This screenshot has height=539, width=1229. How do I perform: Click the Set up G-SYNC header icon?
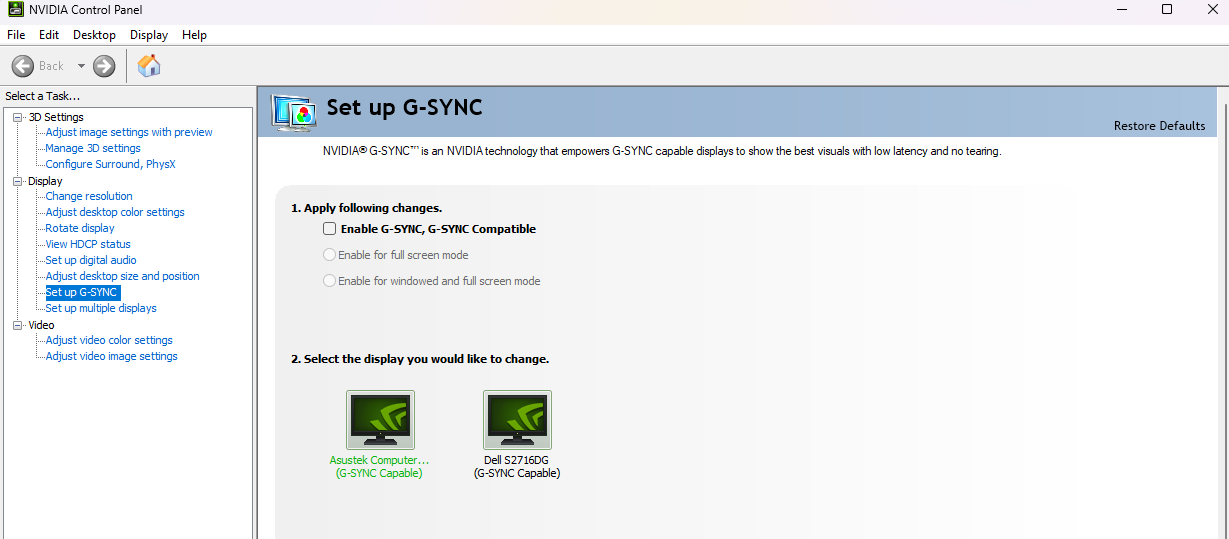[x=294, y=112]
